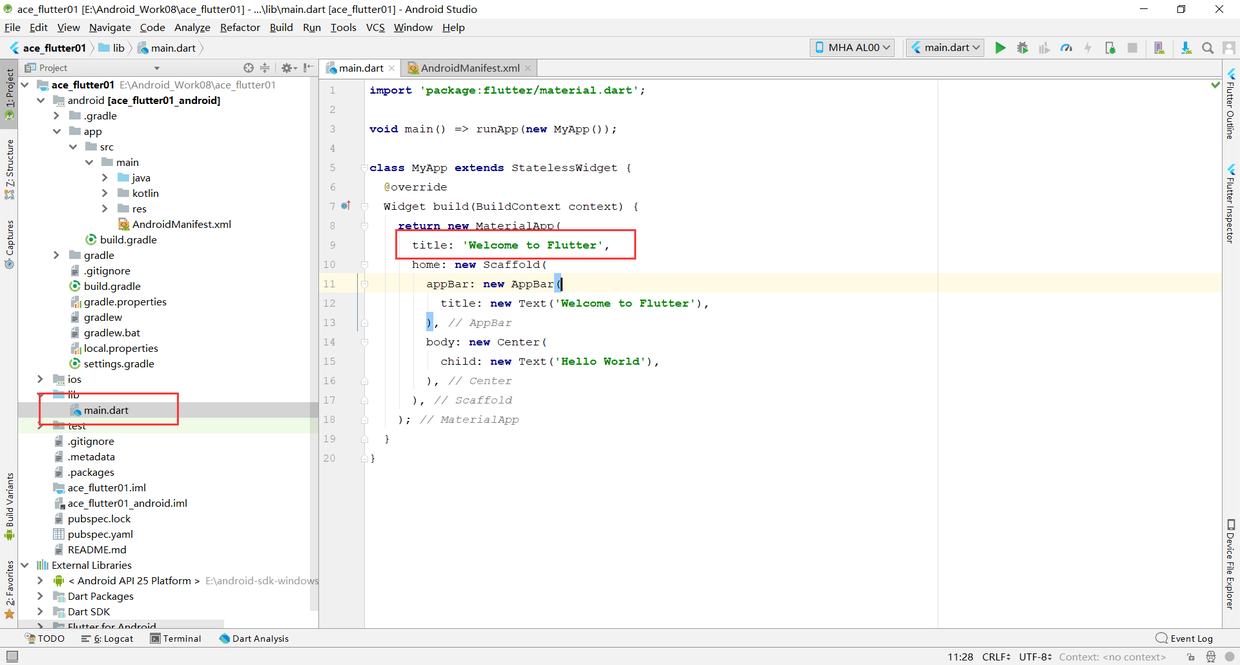Fold the build method at line 7
1240x665 pixels.
pyautogui.click(x=365, y=207)
